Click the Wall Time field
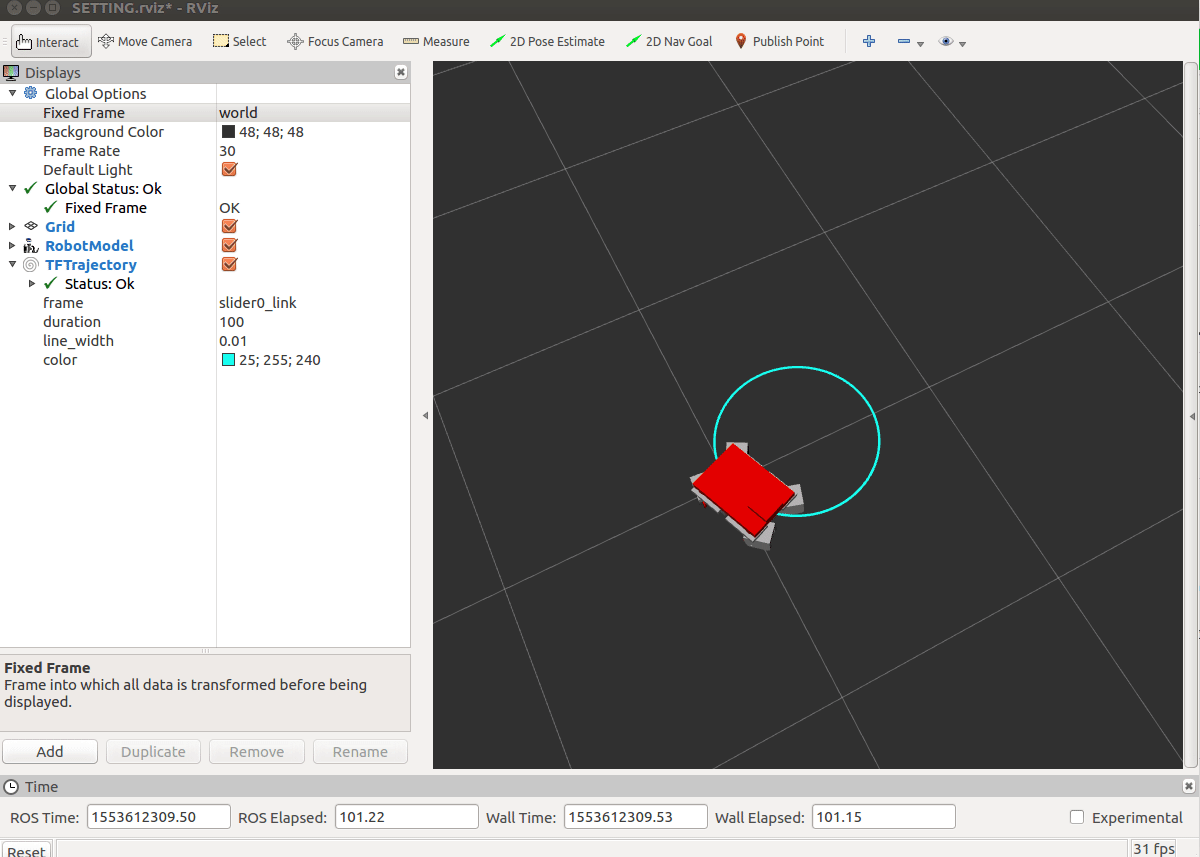1200x857 pixels. click(636, 817)
